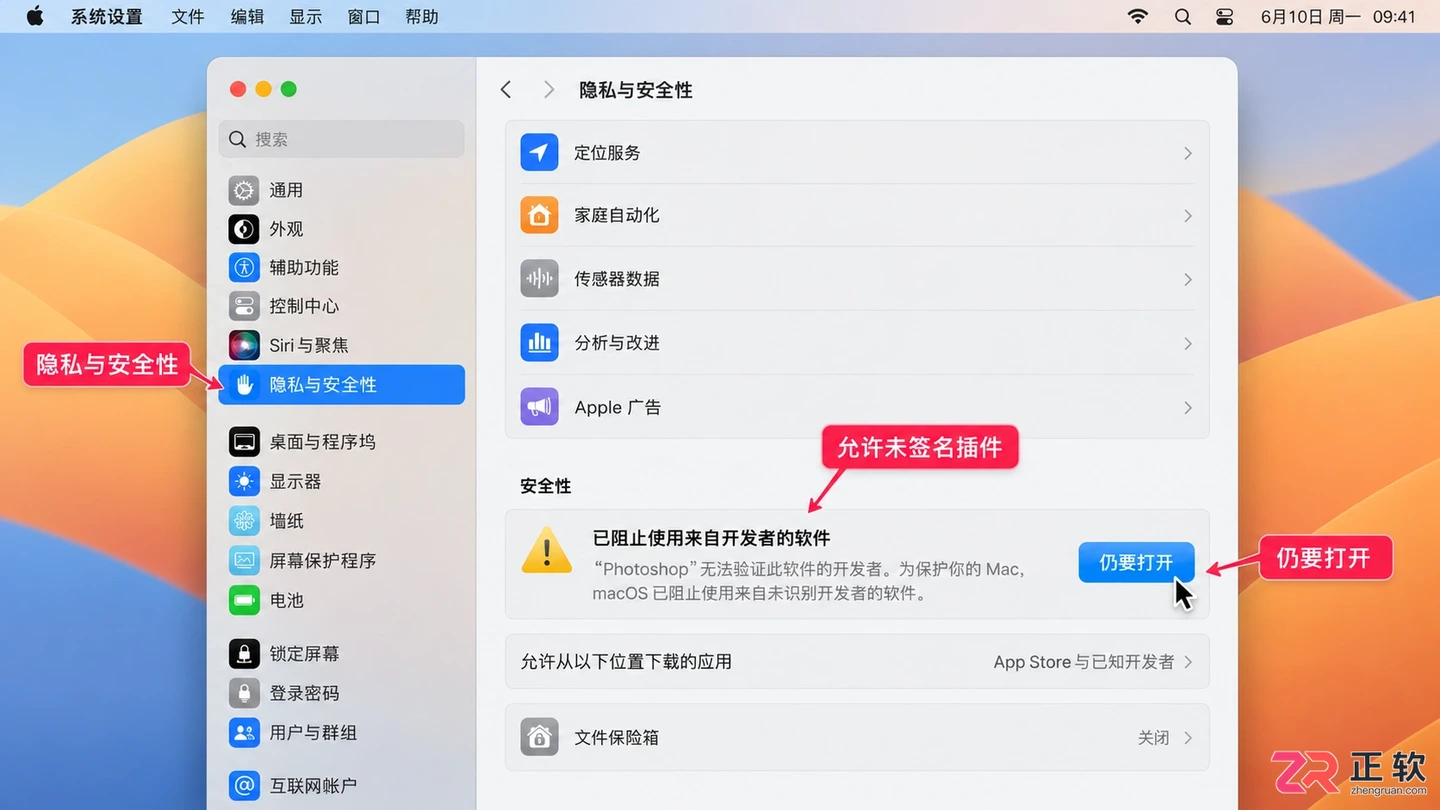Open the 文件 menu
Screen dimensions: 1440x810
click(x=188, y=17)
